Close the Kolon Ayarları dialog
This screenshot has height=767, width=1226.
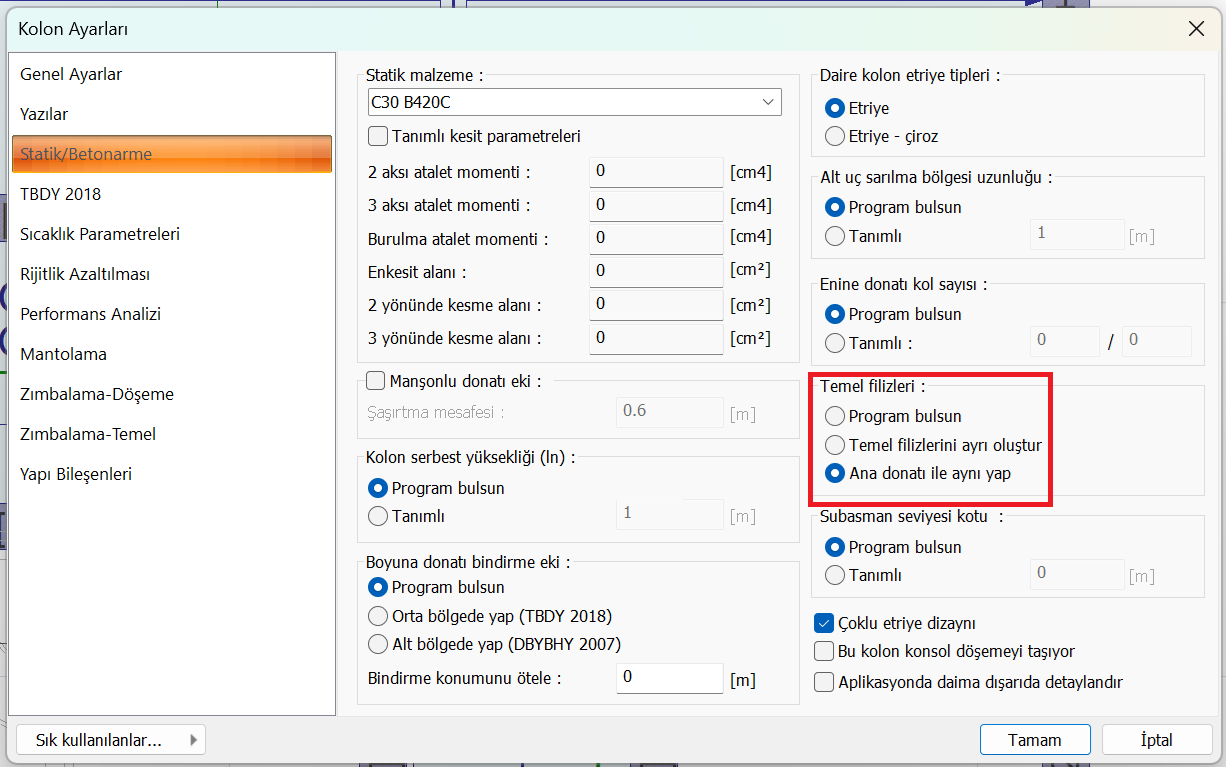pyautogui.click(x=1196, y=29)
